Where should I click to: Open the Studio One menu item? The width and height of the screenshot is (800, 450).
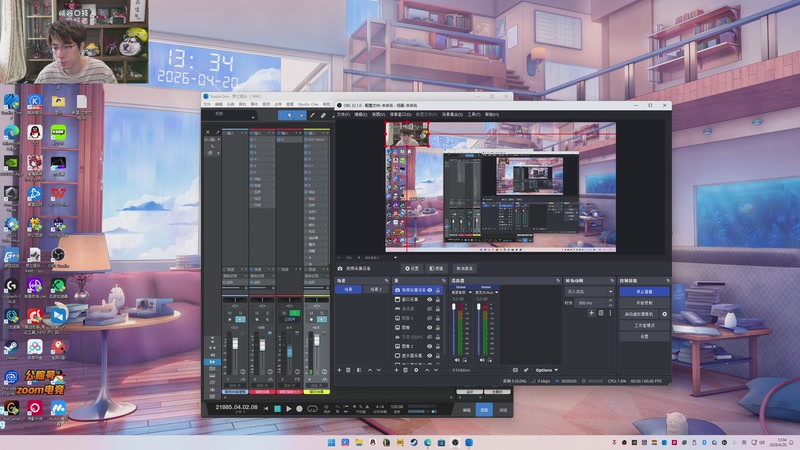[308, 104]
